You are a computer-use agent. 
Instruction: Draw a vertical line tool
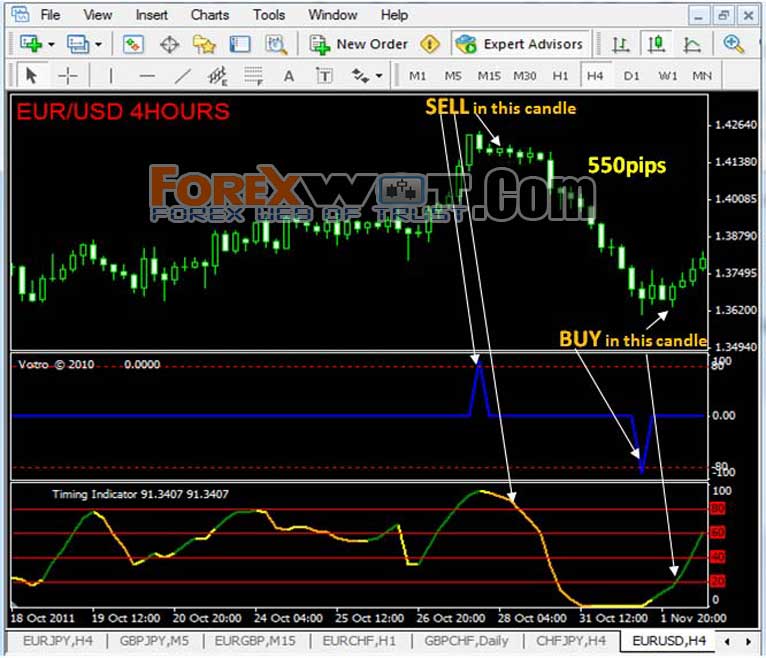pyautogui.click(x=111, y=76)
